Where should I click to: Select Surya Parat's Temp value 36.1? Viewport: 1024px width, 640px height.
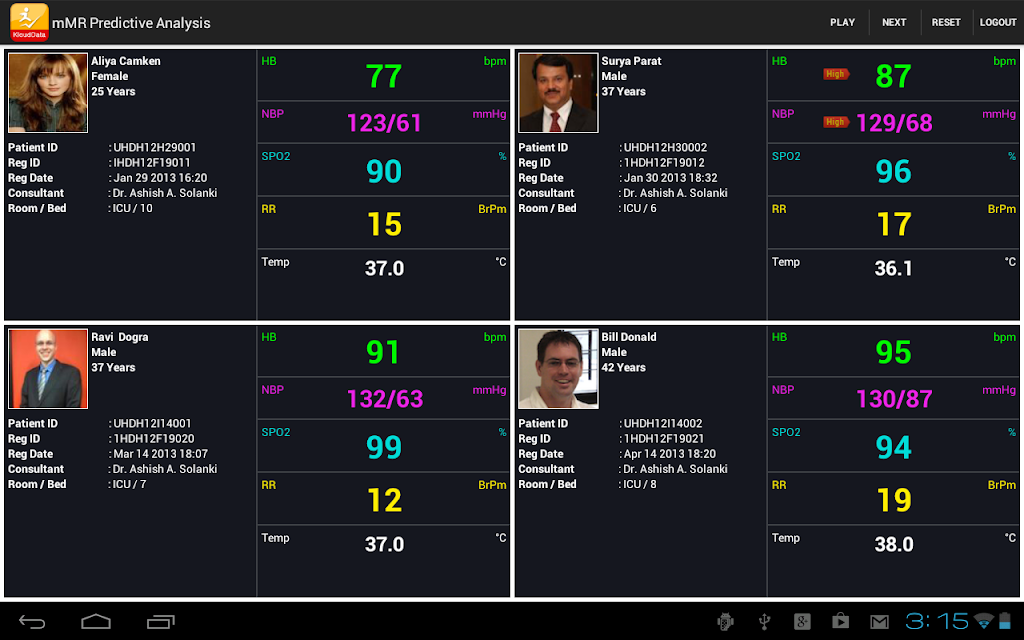(893, 268)
